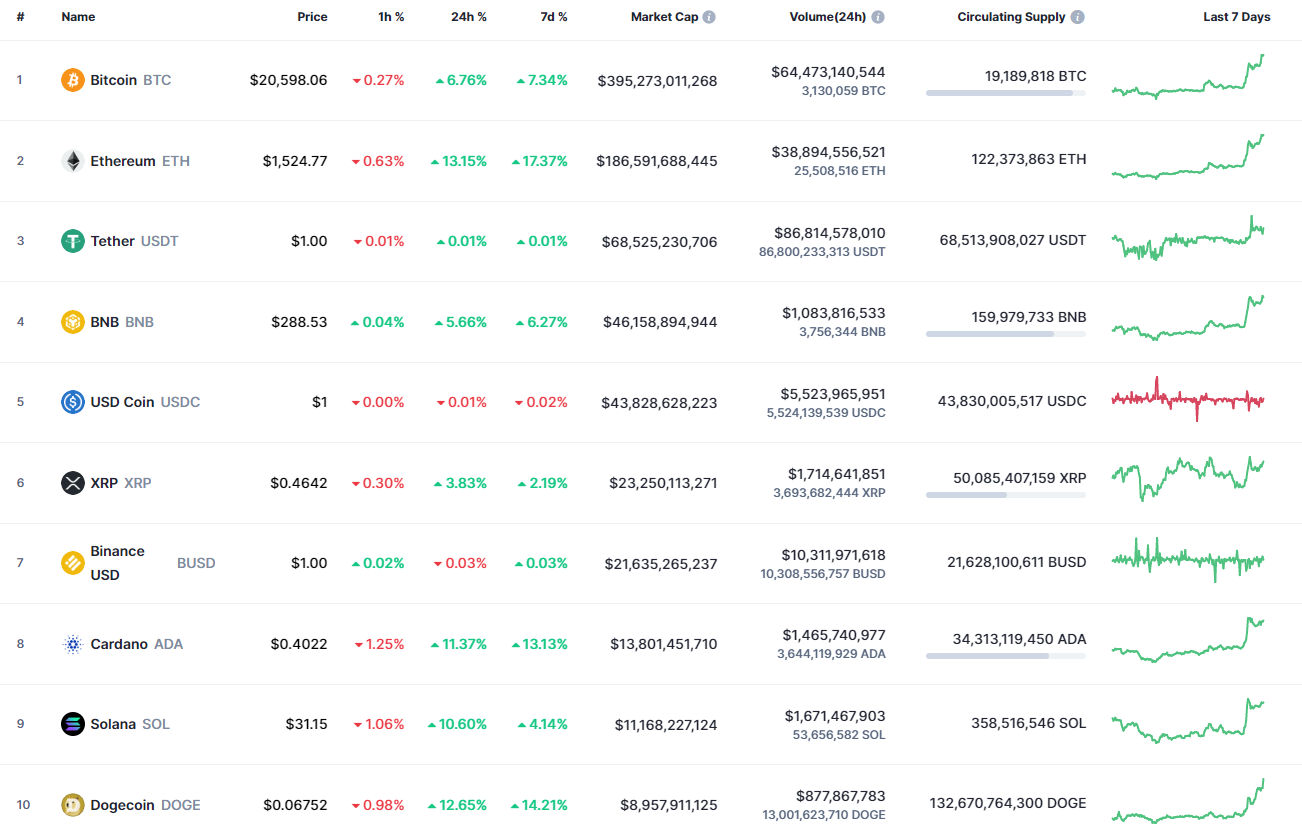The height and width of the screenshot is (839, 1302).
Task: Open the Ethereum ETH coin page link
Action: 125,160
